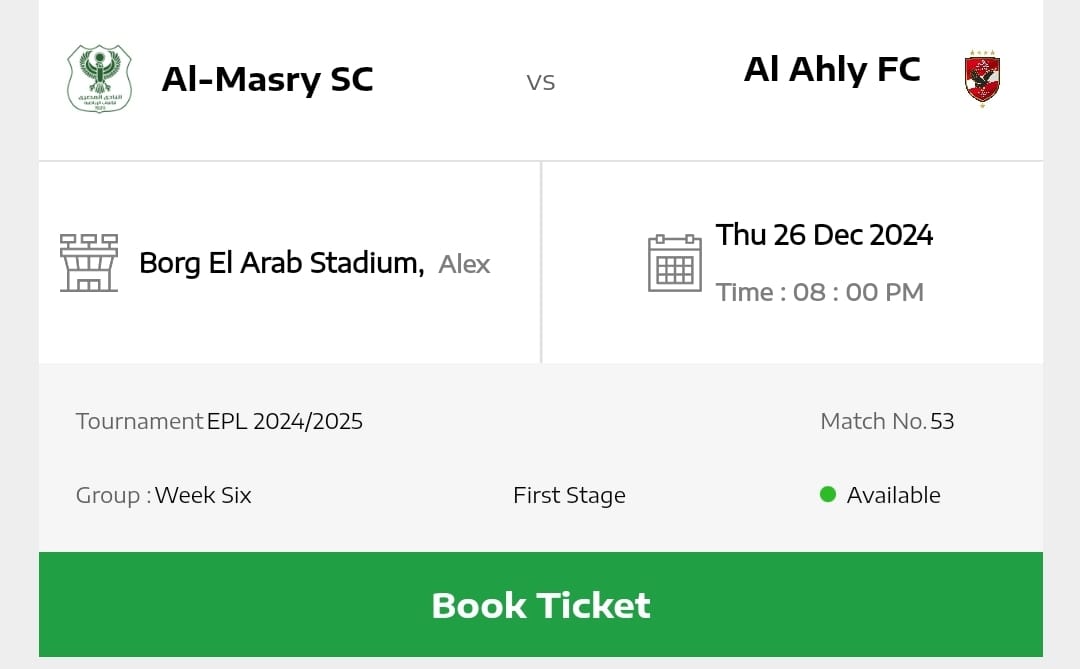Click the match number 53 value
The height and width of the screenshot is (669, 1080).
pos(942,421)
